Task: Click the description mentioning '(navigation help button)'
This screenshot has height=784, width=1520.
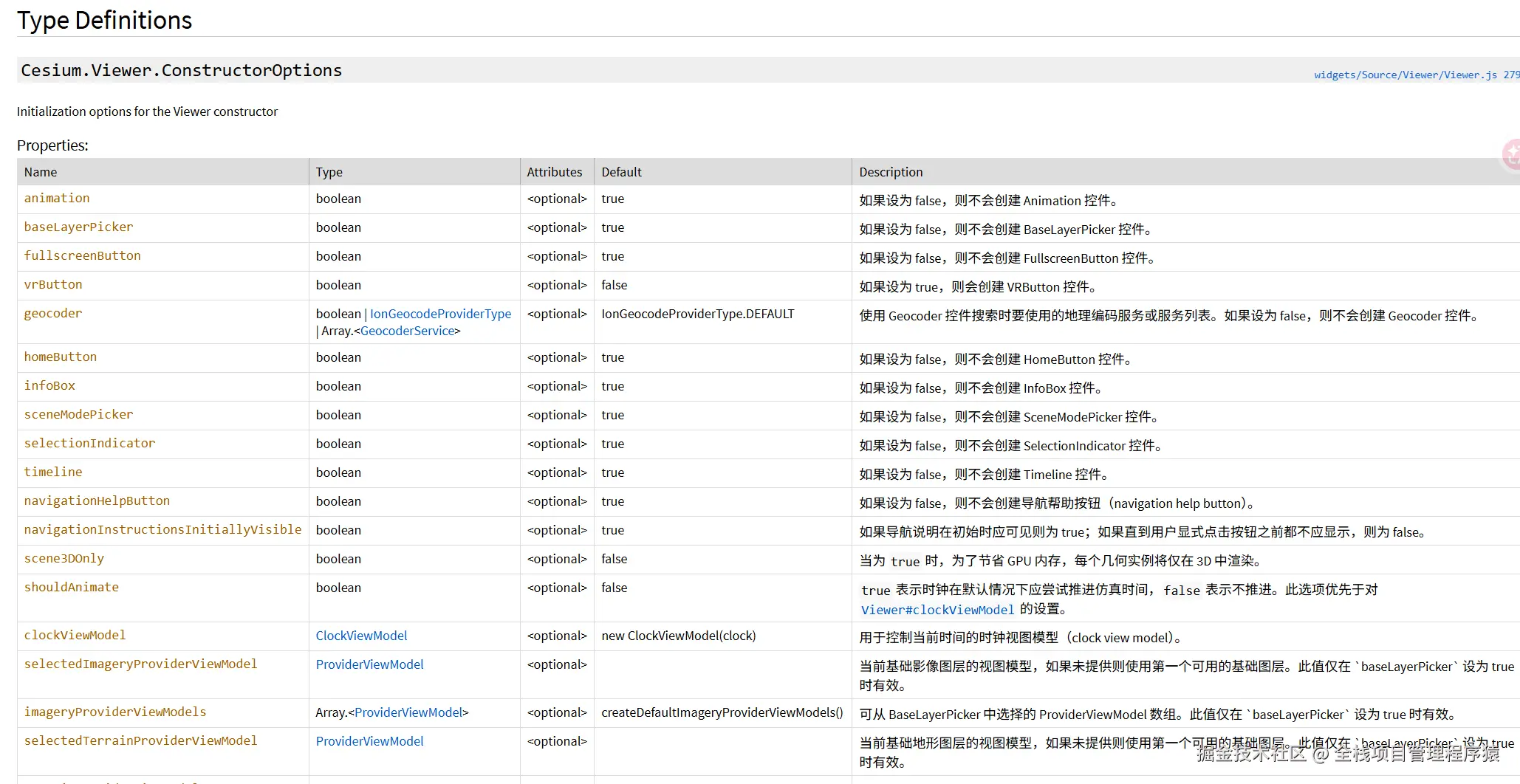Action: point(1058,503)
